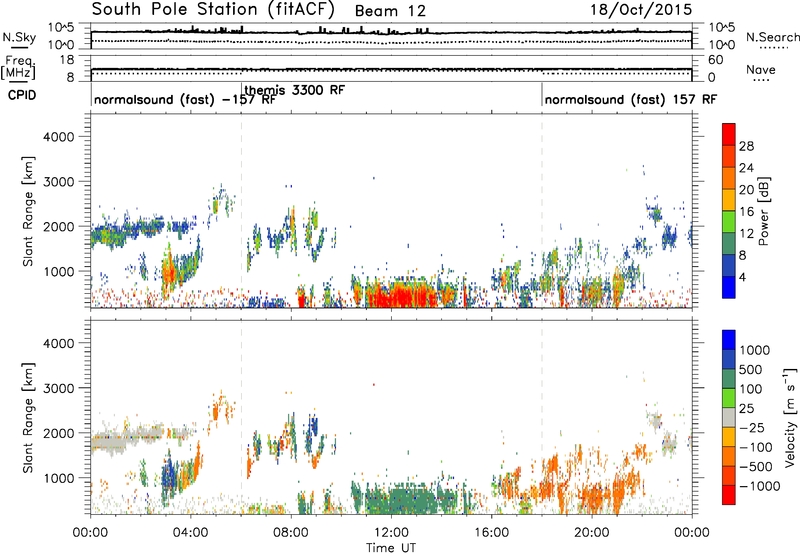Click the '-1000' label on Velocity colorbar
This screenshot has width=800, height=554.
pyautogui.click(x=759, y=486)
